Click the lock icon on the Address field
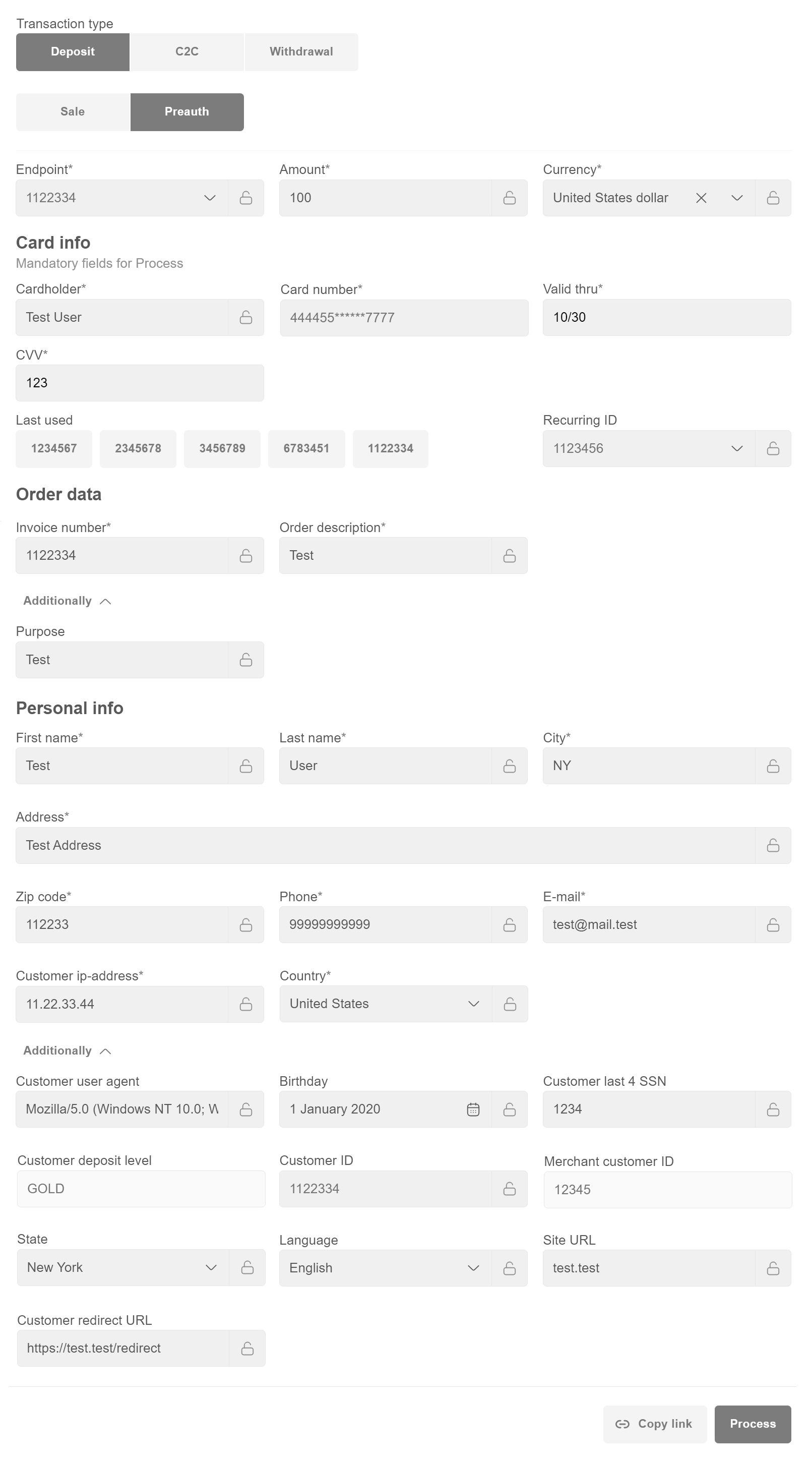Viewport: 812px width, 1461px height. tap(772, 846)
